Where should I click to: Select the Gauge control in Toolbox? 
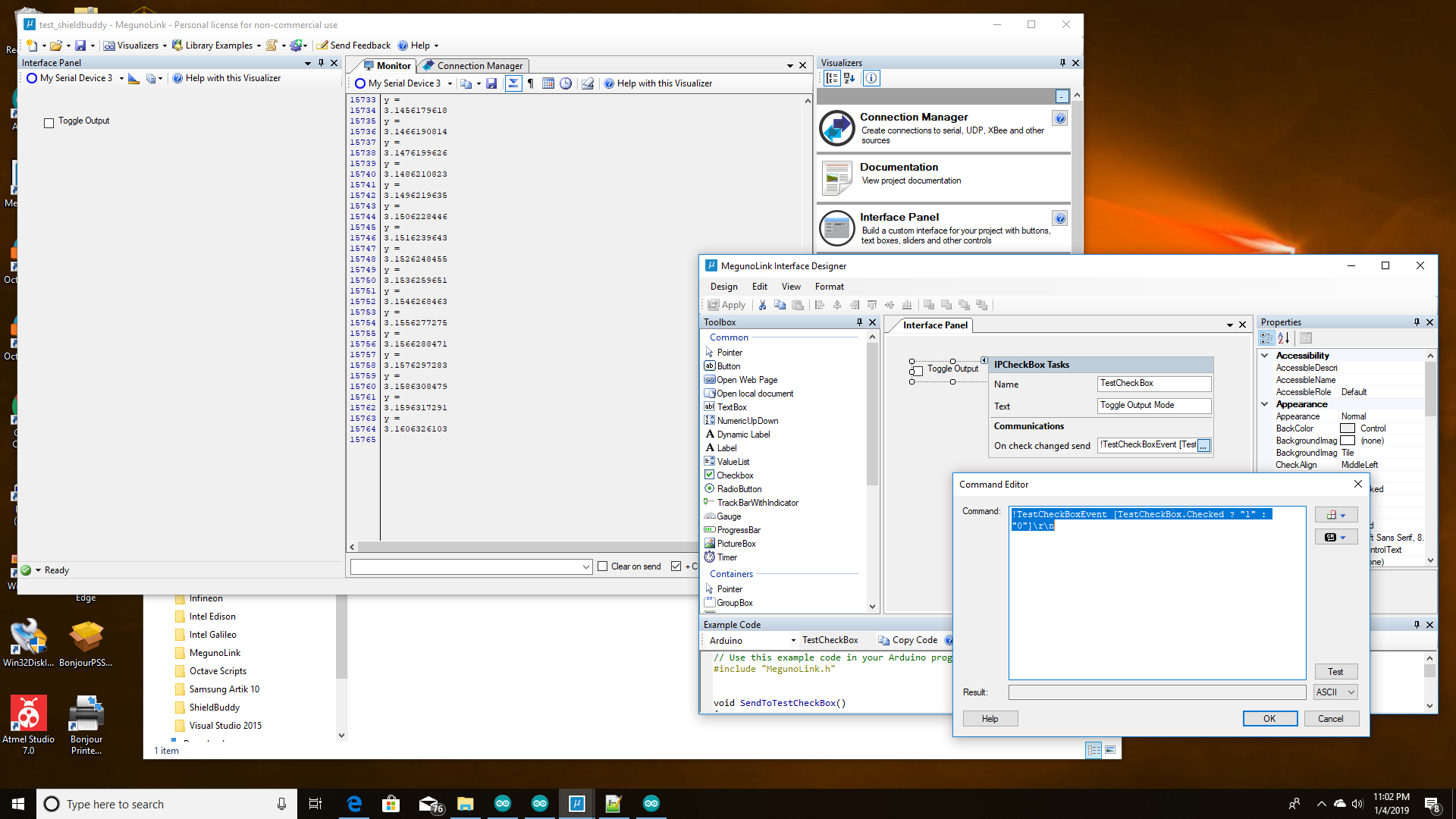point(729,516)
